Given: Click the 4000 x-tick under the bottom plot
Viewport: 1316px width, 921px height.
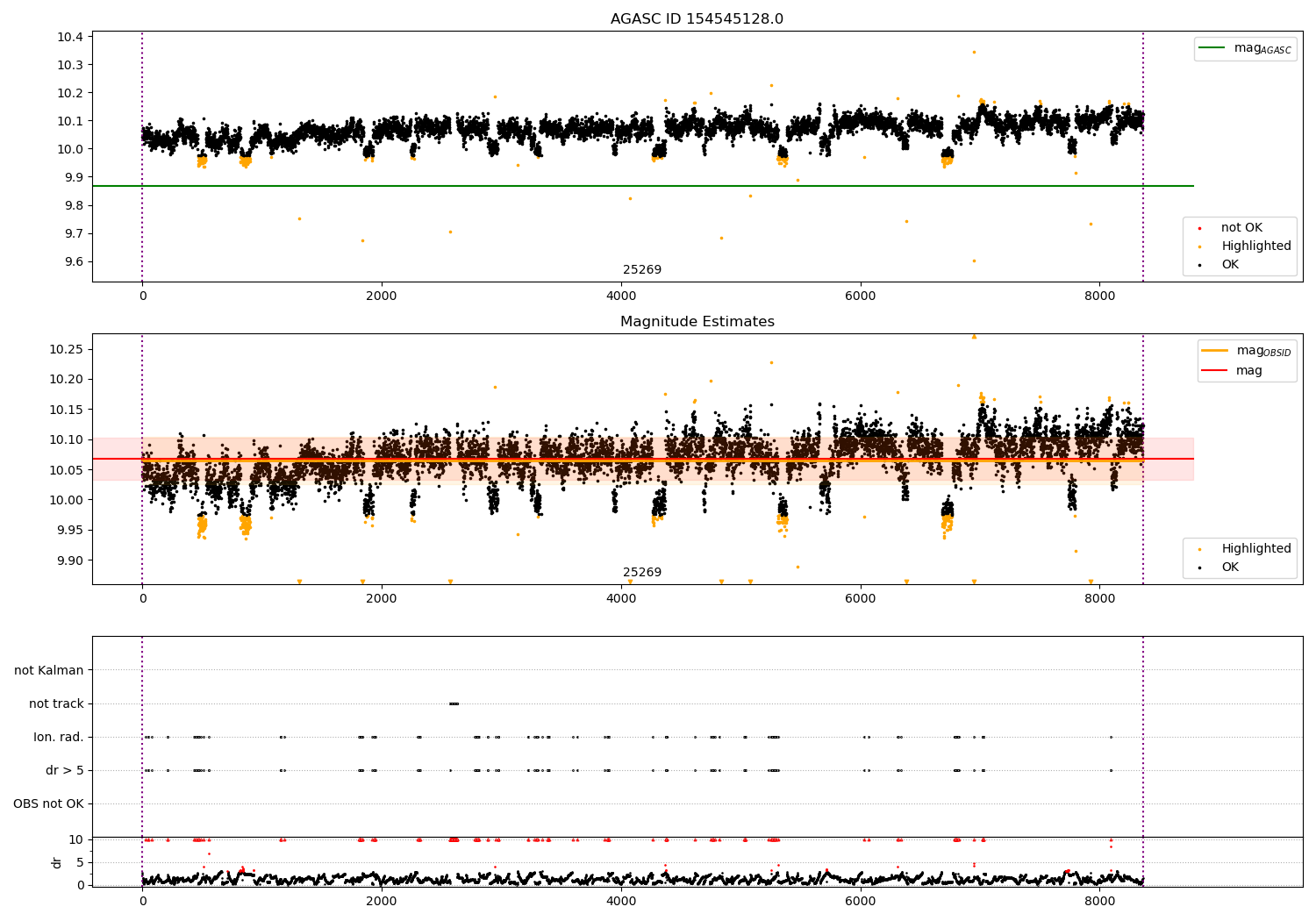Looking at the screenshot, I should (621, 901).
